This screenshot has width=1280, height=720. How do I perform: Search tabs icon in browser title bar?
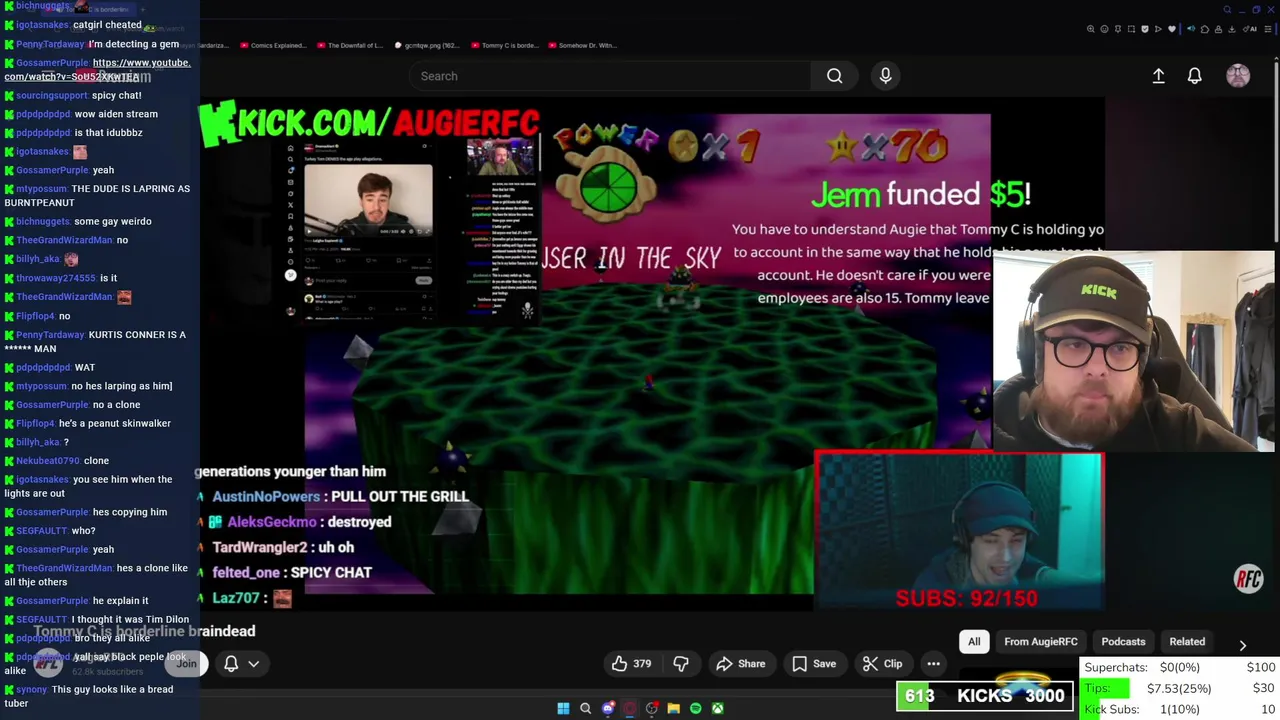tap(1227, 10)
